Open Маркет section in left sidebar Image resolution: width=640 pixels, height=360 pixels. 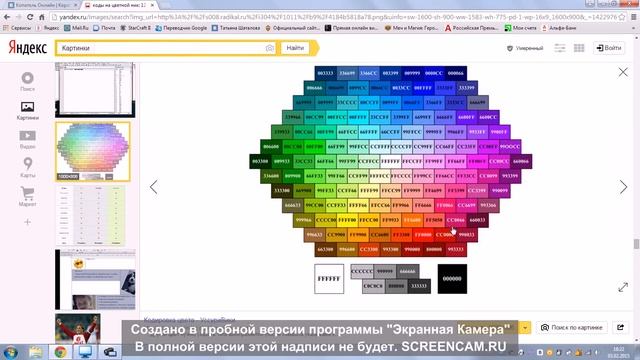coord(27,196)
